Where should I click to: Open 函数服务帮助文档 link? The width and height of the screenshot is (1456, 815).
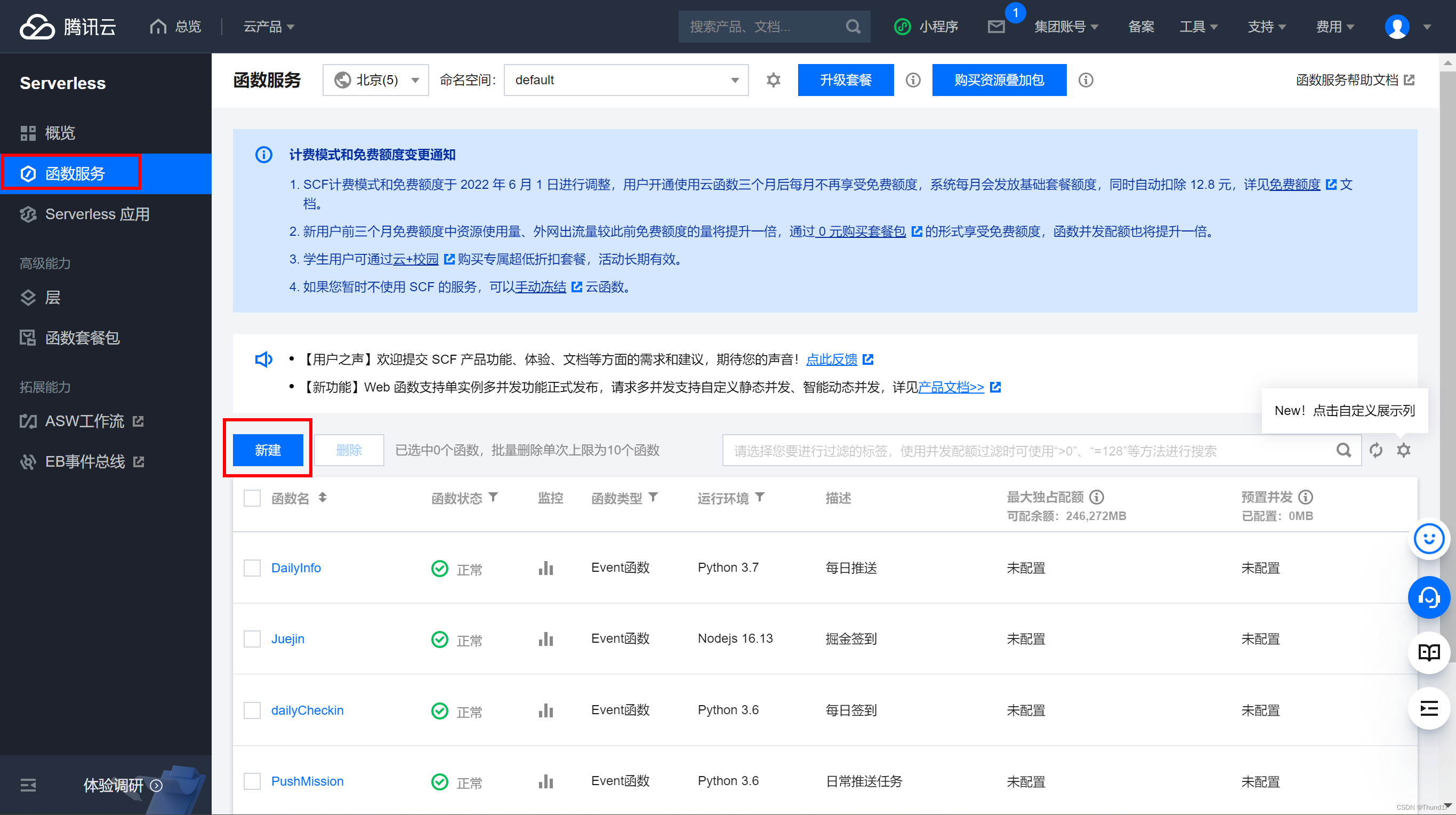[1354, 80]
